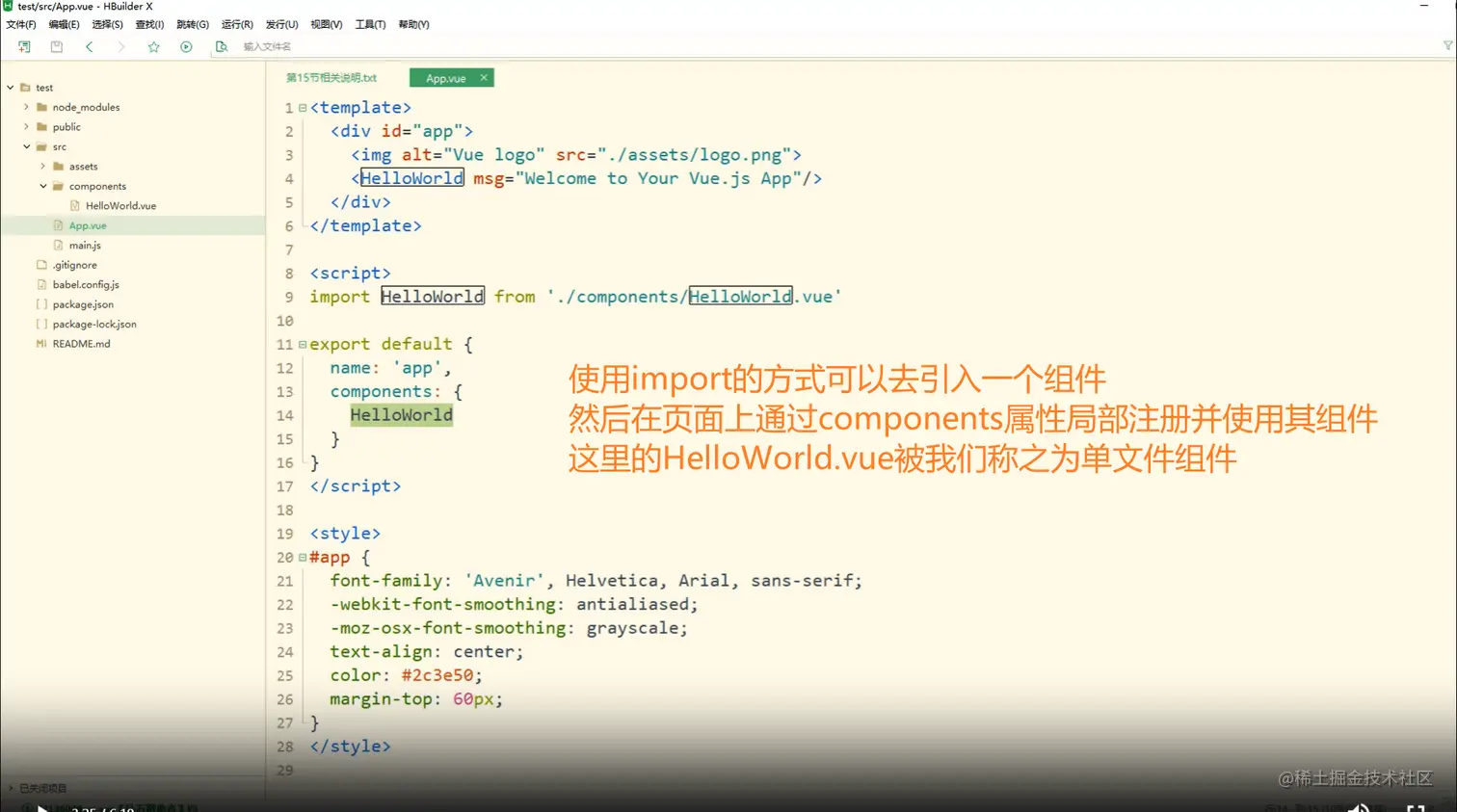1457x812 pixels.
Task: Click the HBuilder X app logo icon
Action: 8,6
